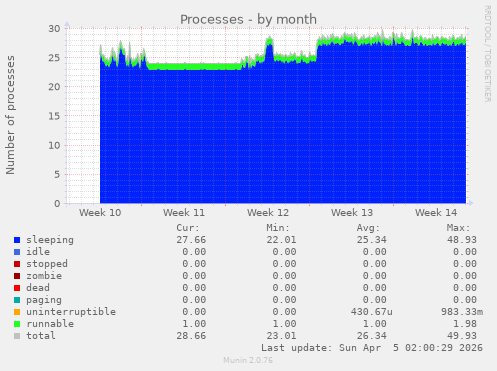Click the total legend color swatch
The width and height of the screenshot is (497, 371).
(17, 336)
